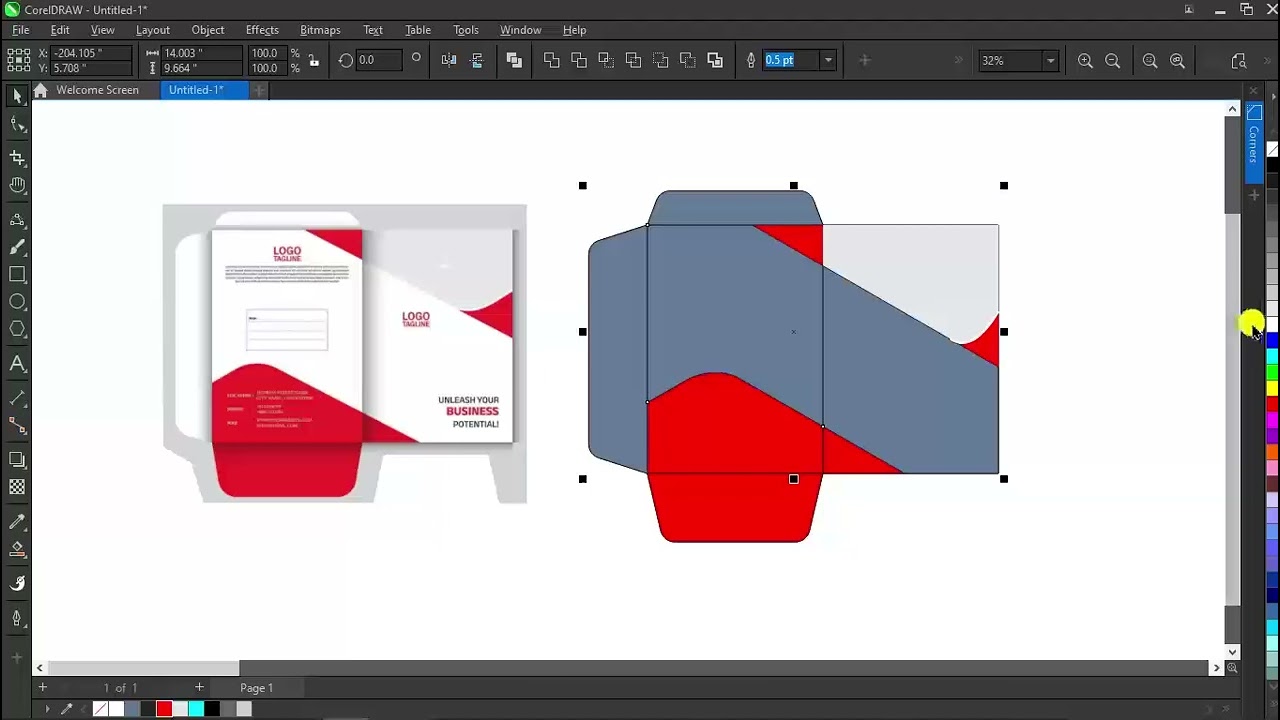Click the Front minus back icon
1280x720 pixels.
coord(660,60)
